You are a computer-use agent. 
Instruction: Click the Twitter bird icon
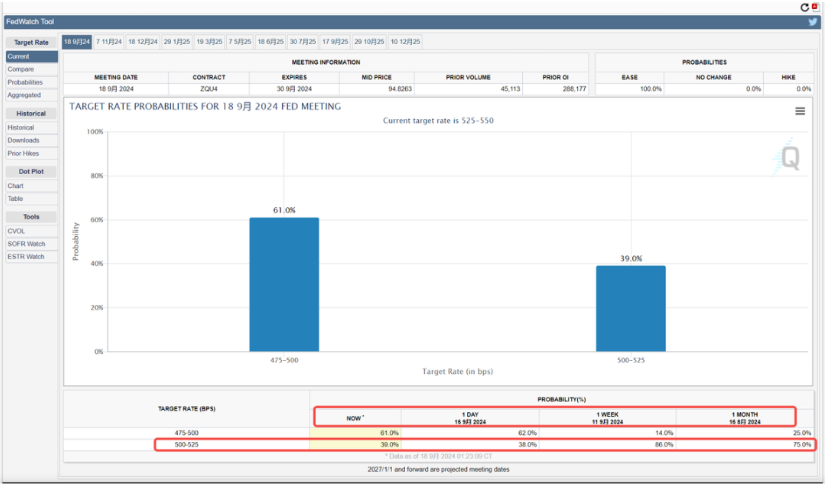[813, 22]
